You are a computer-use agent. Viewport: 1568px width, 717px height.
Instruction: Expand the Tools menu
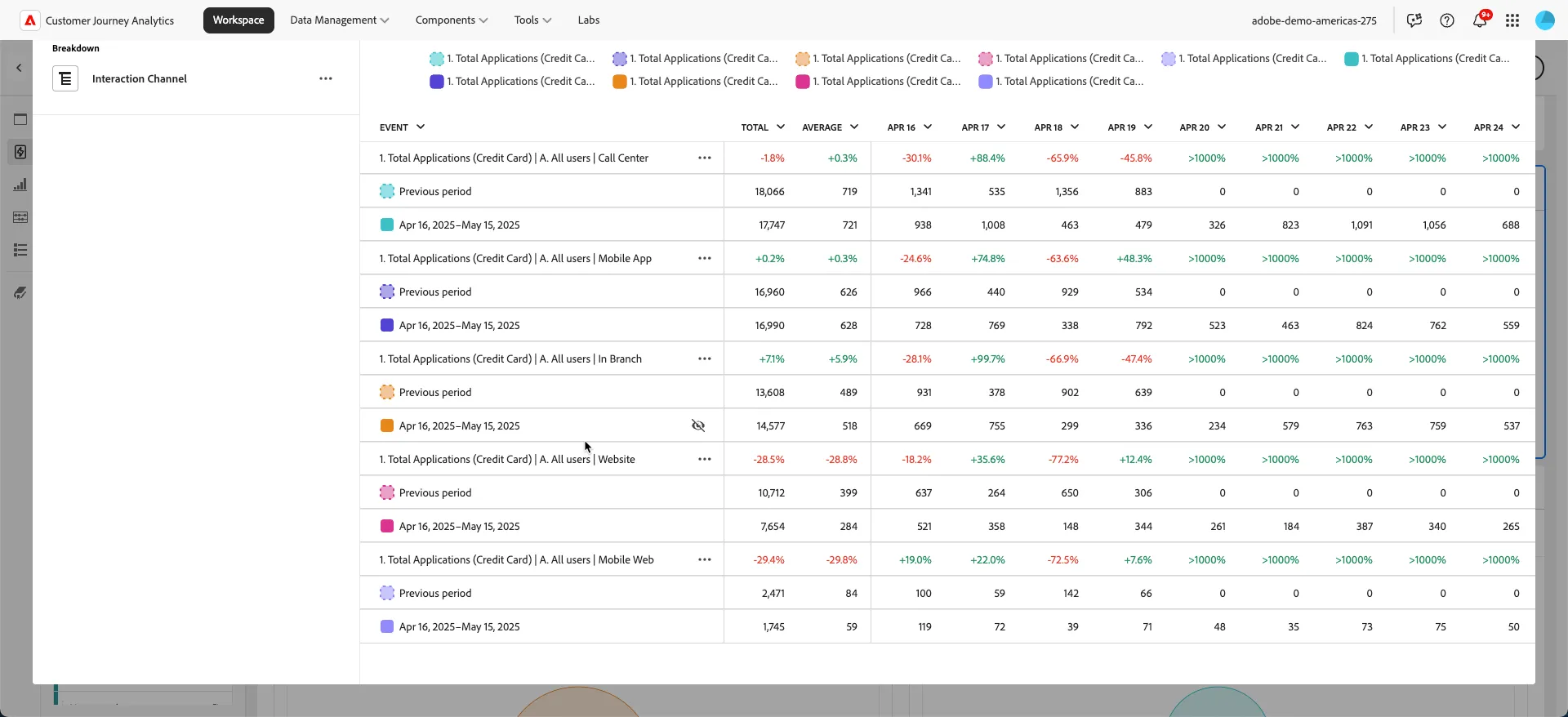pos(532,20)
